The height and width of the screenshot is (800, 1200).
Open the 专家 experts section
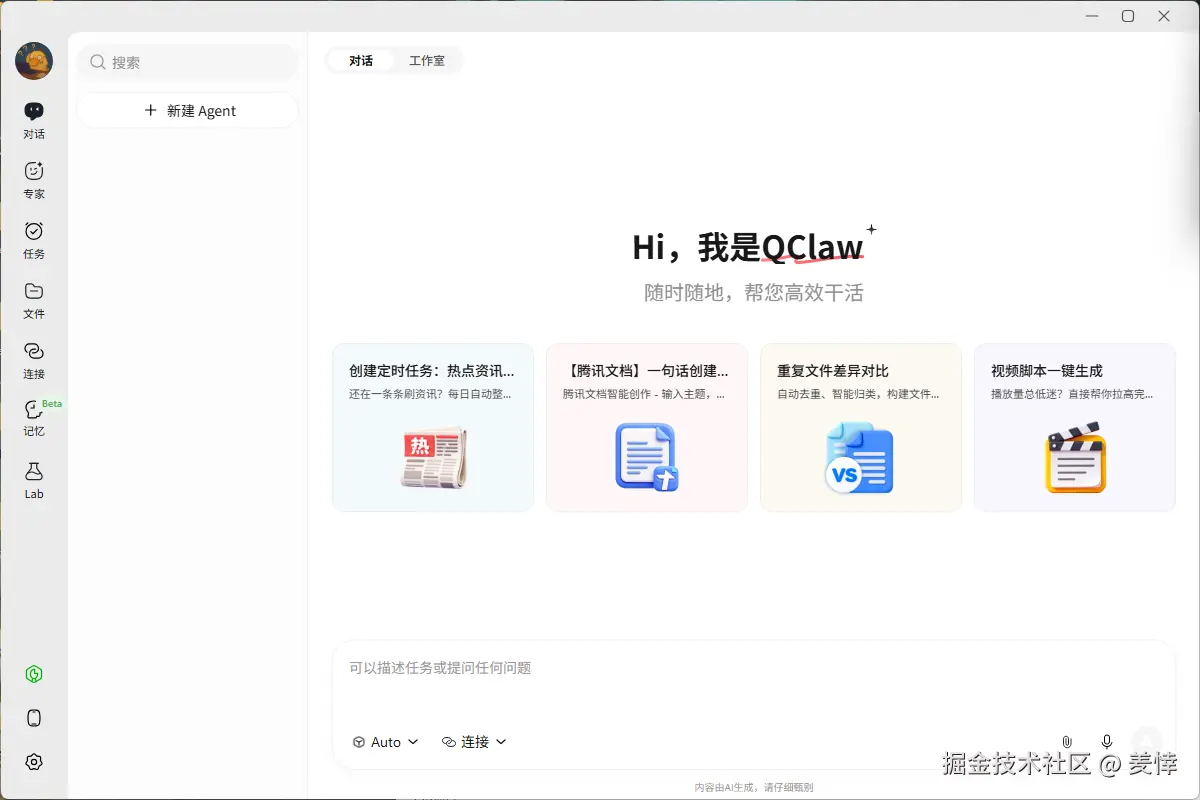(34, 180)
